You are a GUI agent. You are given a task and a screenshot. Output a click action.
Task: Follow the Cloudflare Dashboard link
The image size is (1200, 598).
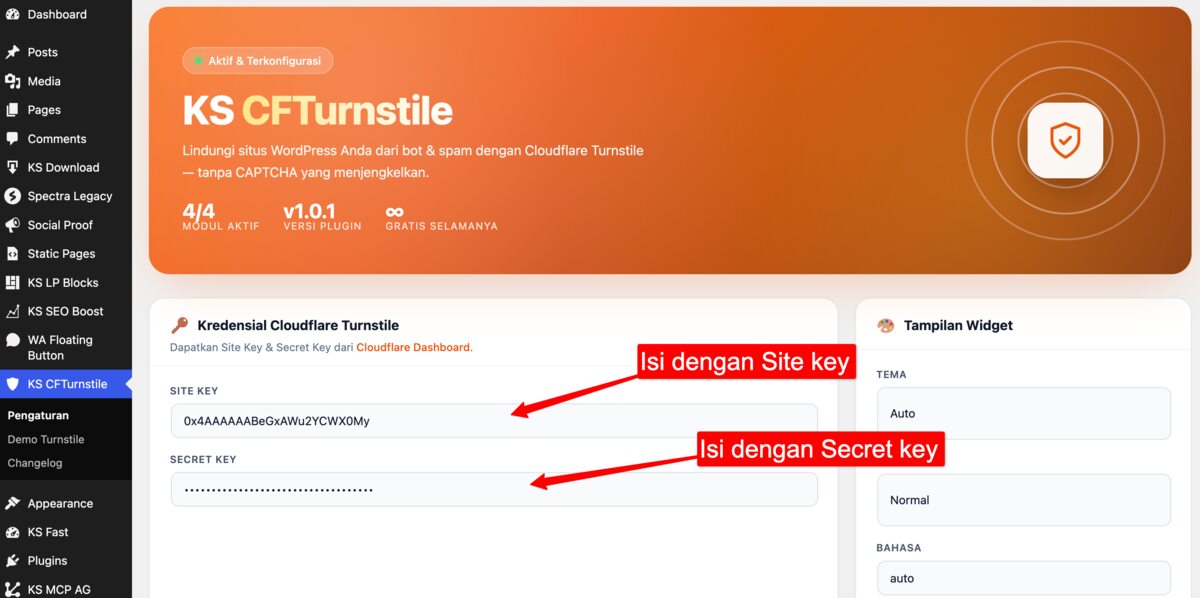pos(413,347)
